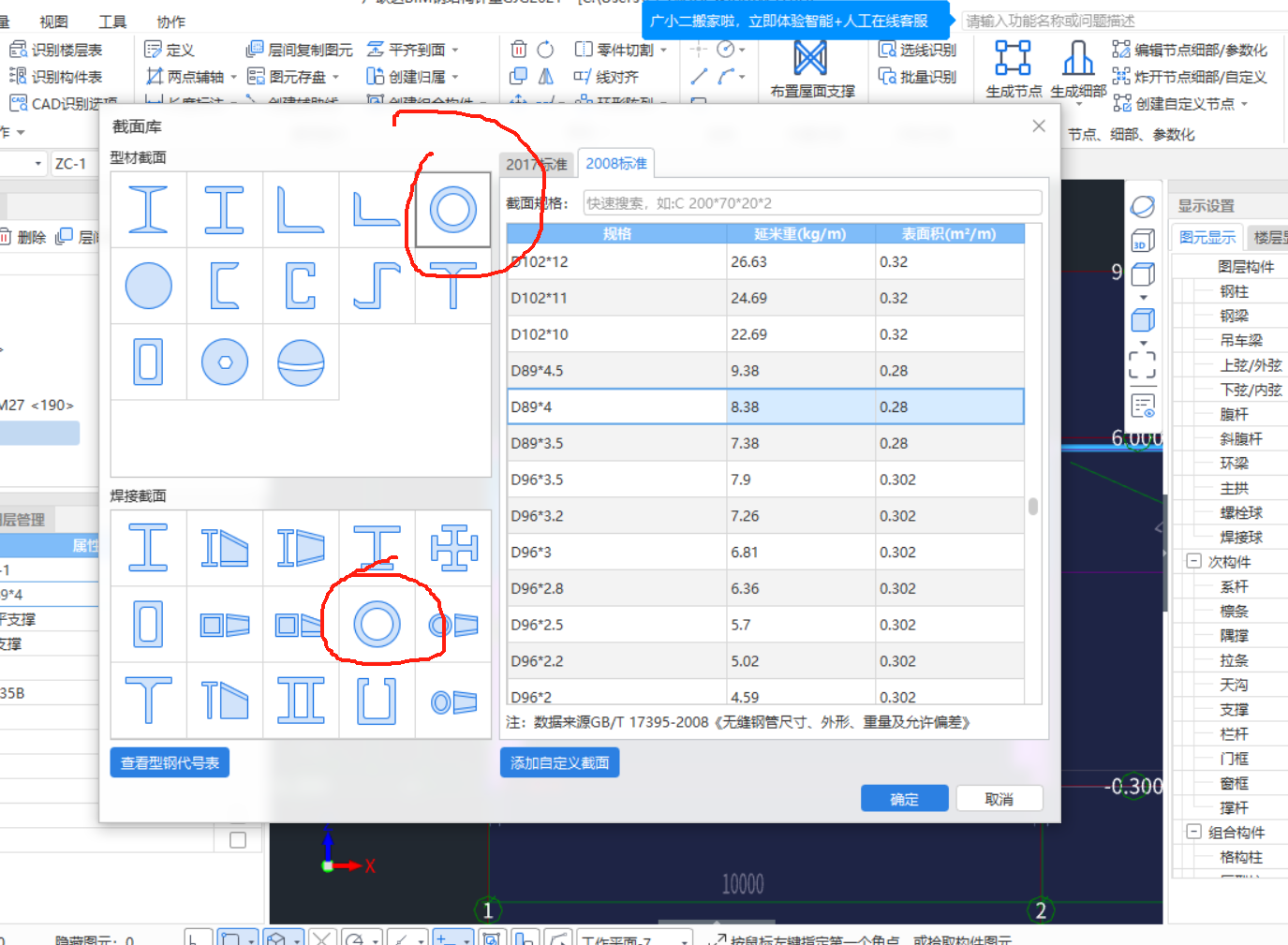The width and height of the screenshot is (1288, 945).
Task: Open the orbit view tool
Action: click(x=1142, y=206)
